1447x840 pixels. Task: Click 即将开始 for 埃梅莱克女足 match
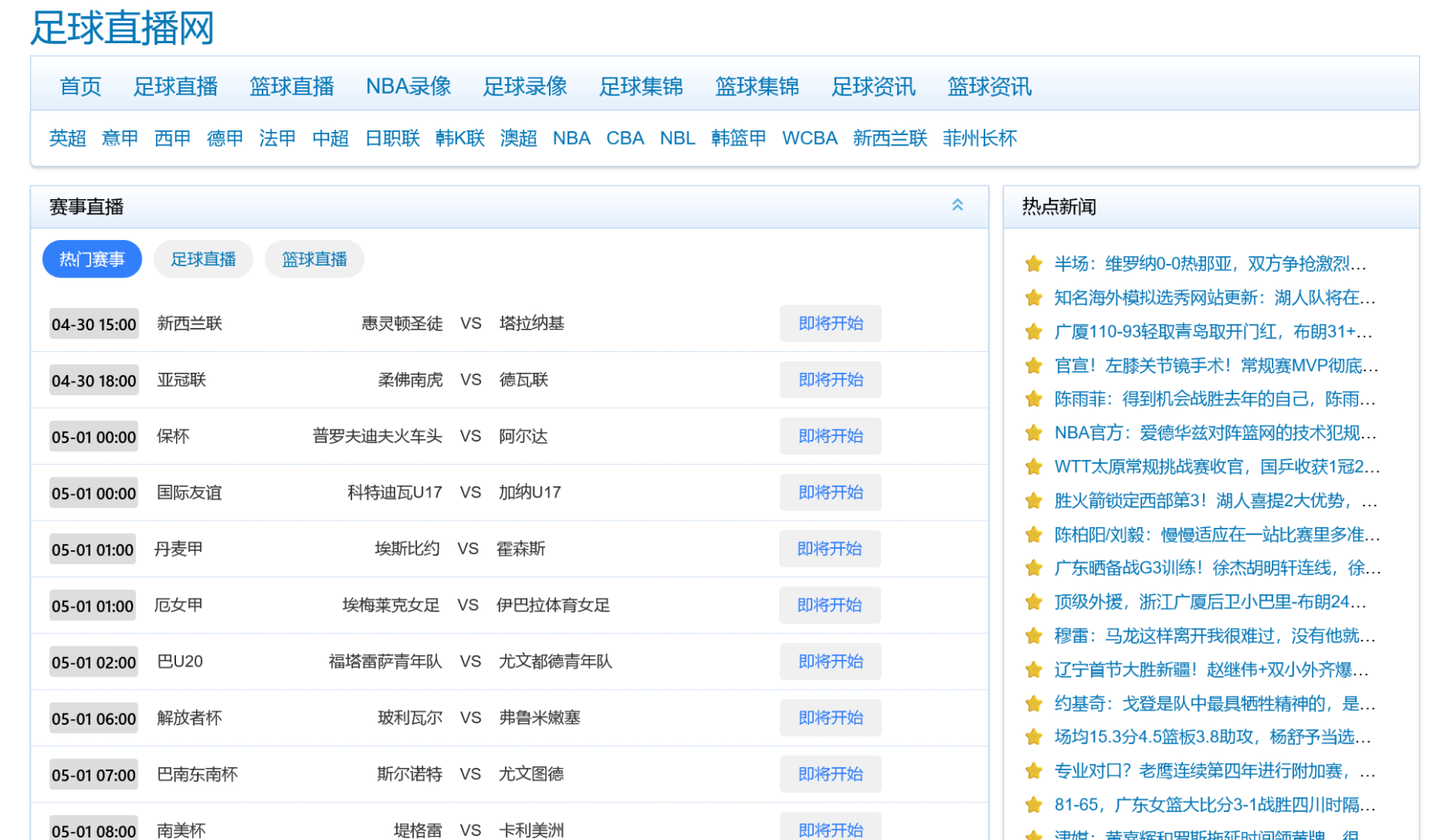[829, 606]
